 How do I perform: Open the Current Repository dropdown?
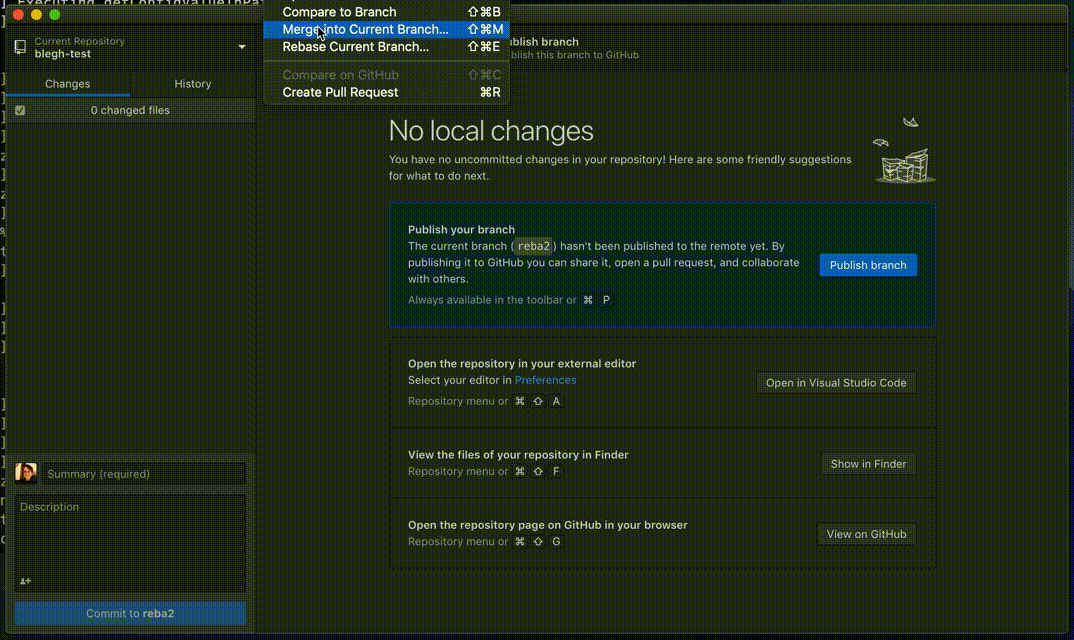(x=130, y=46)
